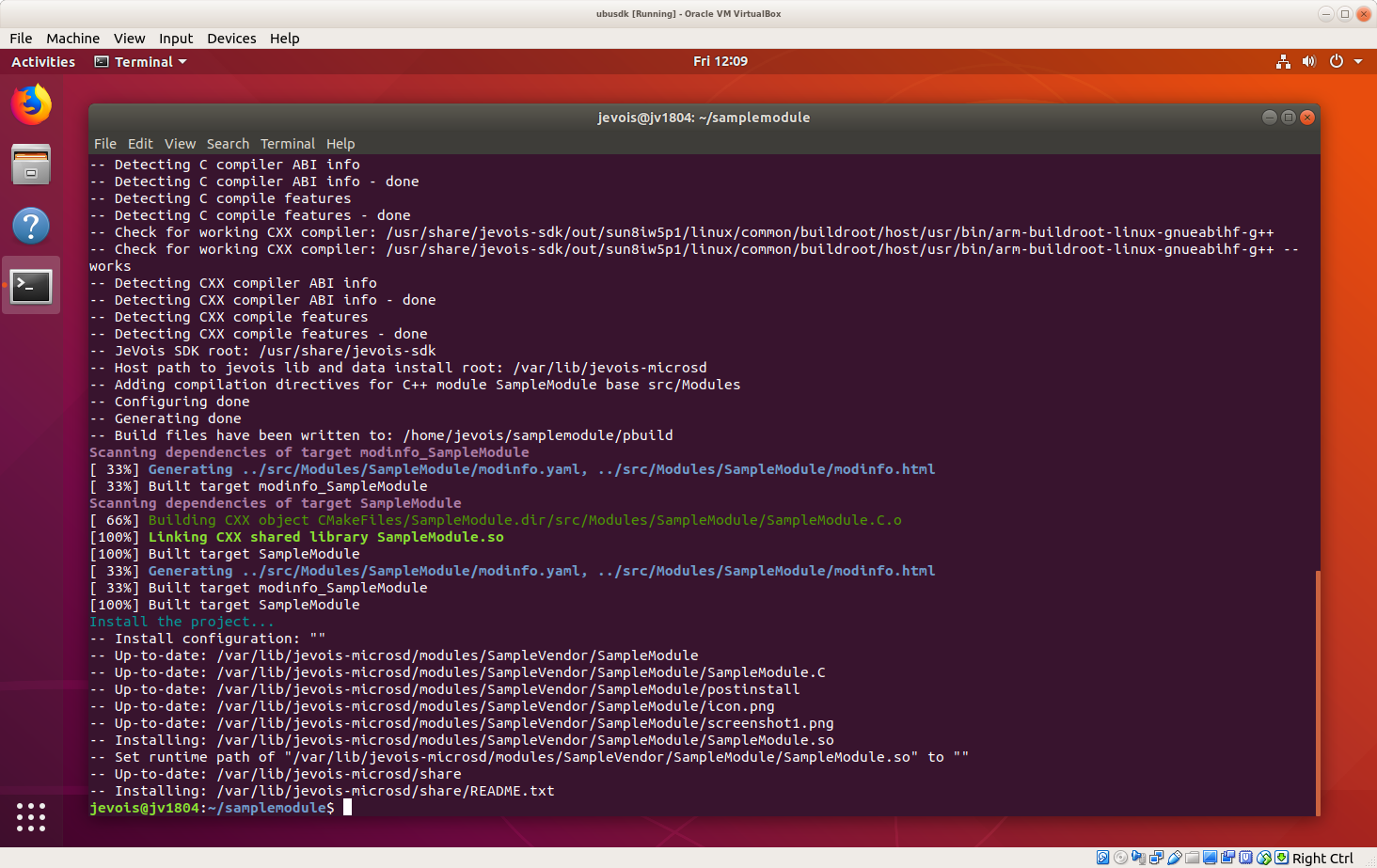The width and height of the screenshot is (1377, 868).
Task: Click the Up-to-date screenshot1.png output line
Action: pos(461,723)
